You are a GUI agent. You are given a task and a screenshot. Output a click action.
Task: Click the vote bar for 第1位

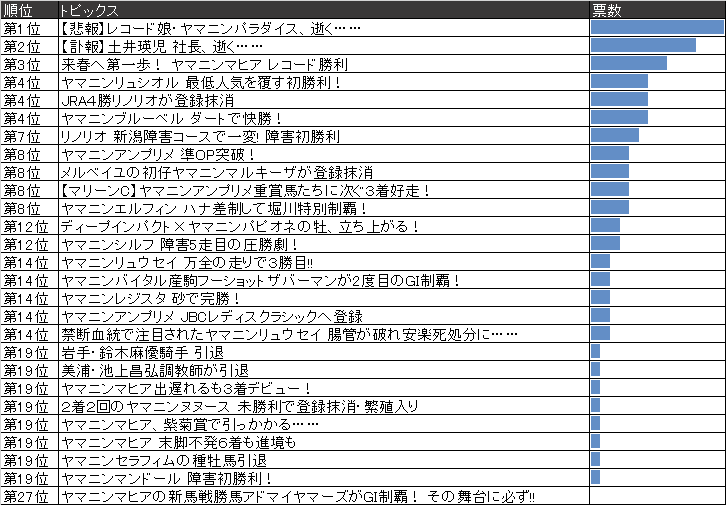point(657,27)
